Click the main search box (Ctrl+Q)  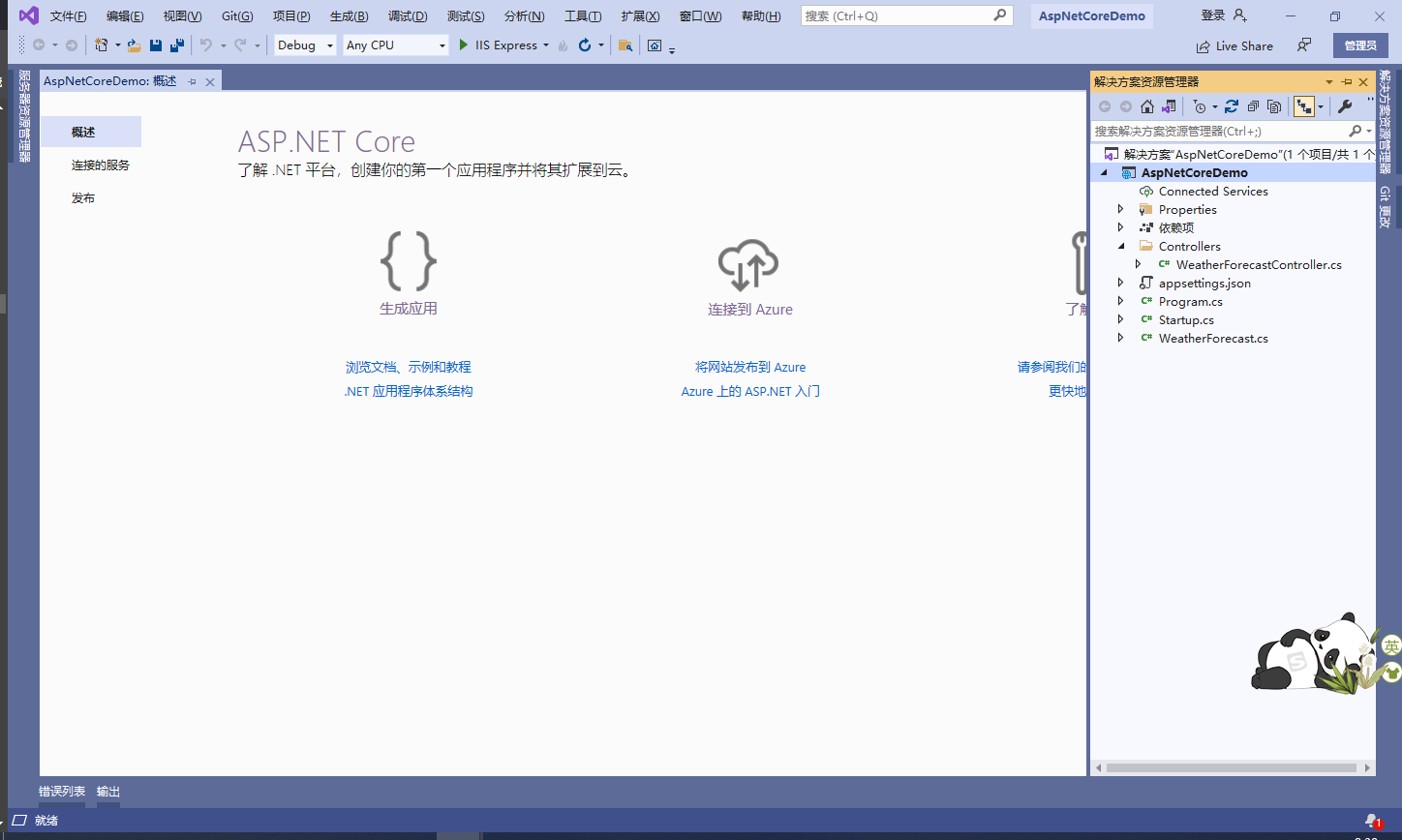906,15
